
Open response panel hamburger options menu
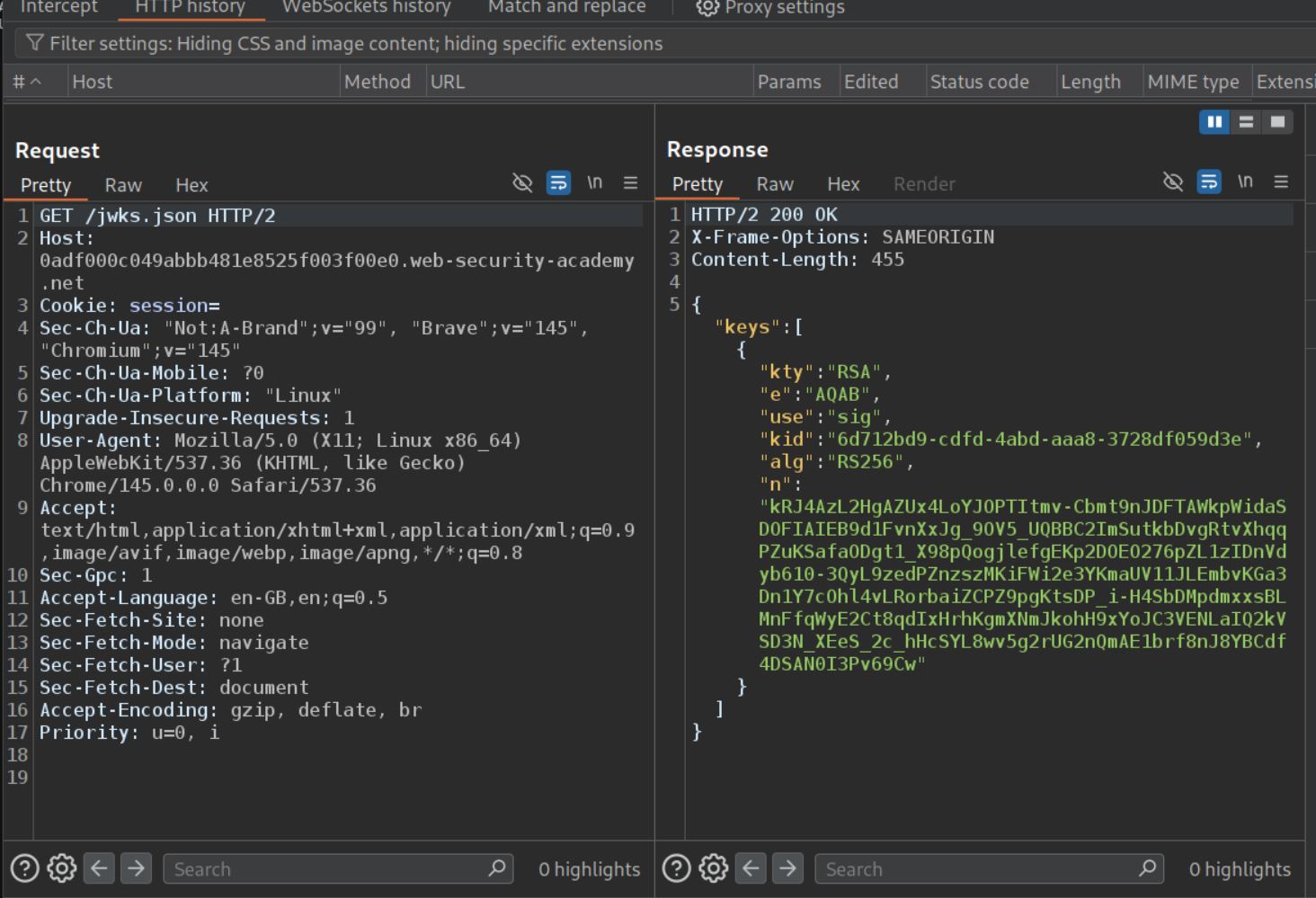pyautogui.click(x=1281, y=182)
